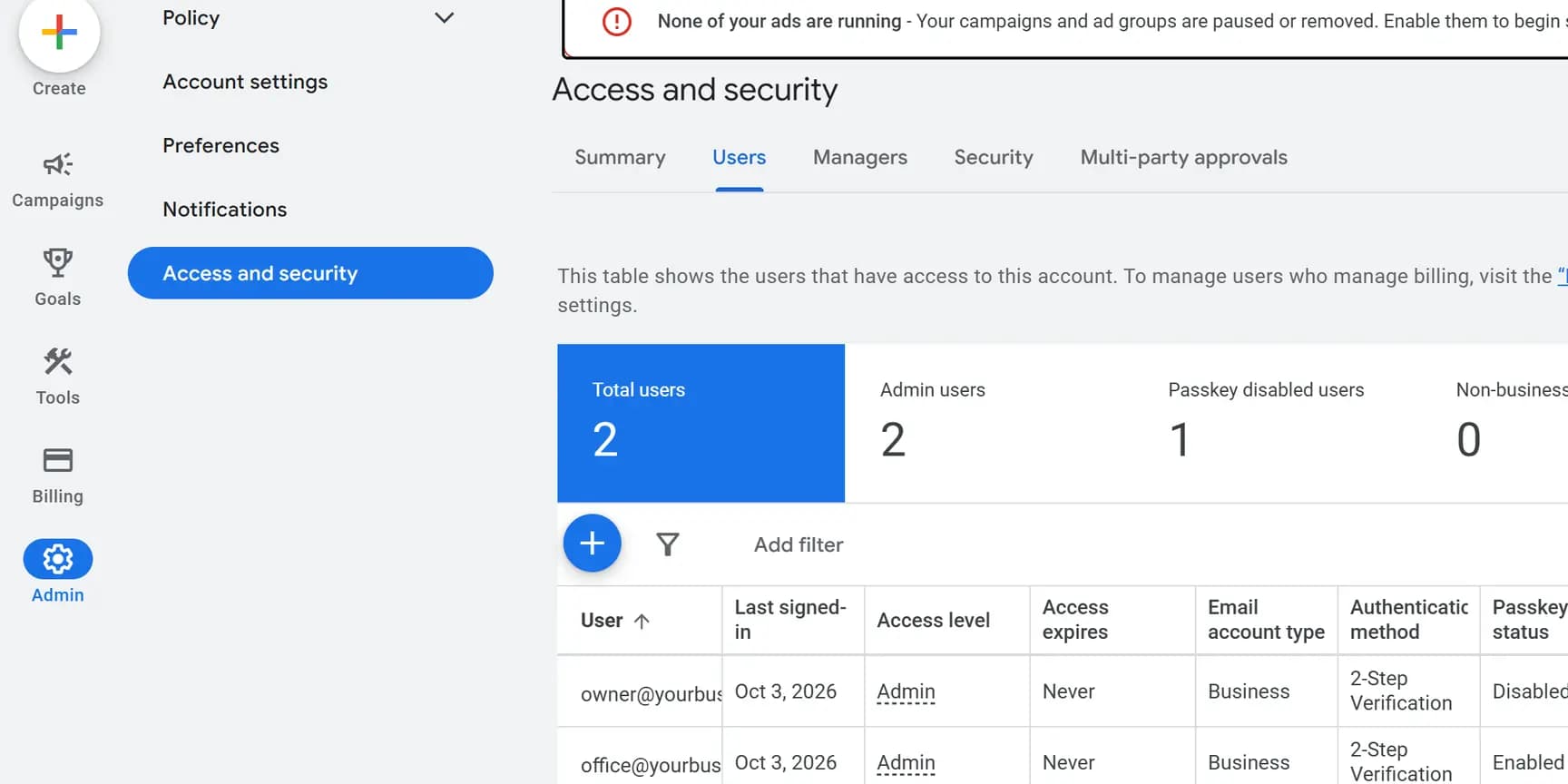Click Disabled passkey status for owner row
This screenshot has height=784, width=1568.
[1530, 691]
